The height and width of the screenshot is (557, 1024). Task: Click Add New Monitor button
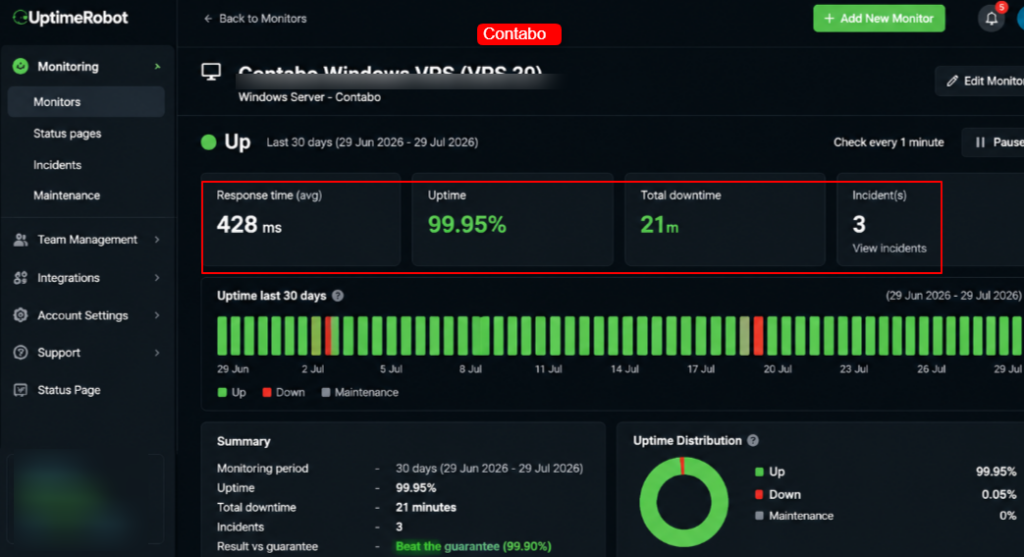(x=879, y=18)
